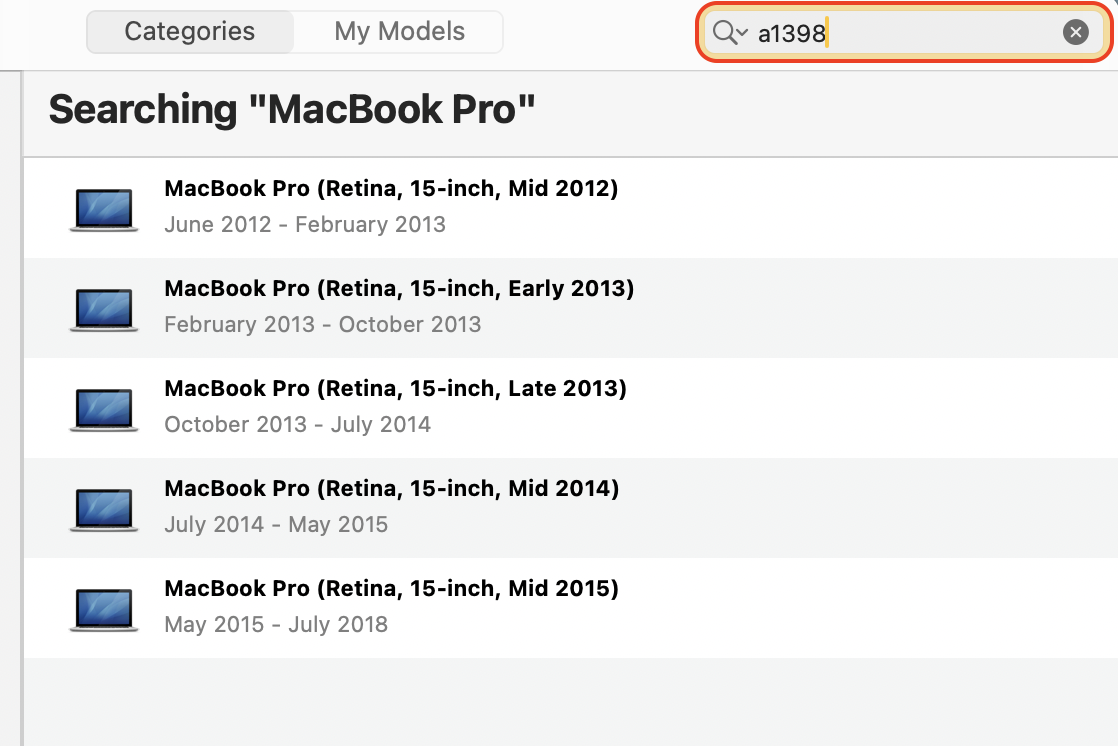Click the laptop icon beside the top result
Screen dimensions: 1118x746
coord(103,207)
